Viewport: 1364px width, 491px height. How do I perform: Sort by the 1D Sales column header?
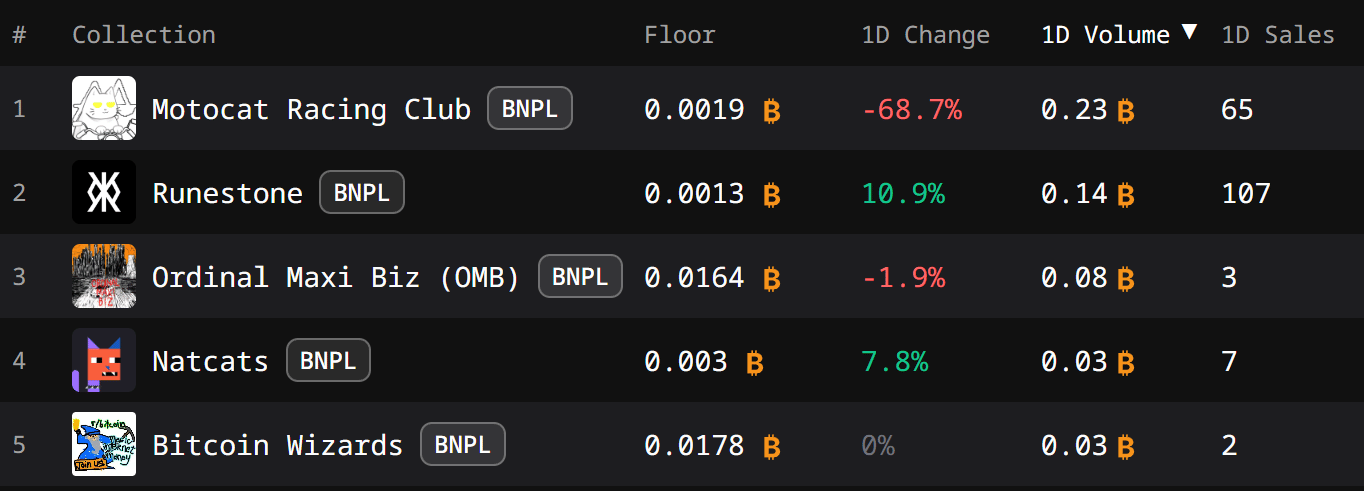[1278, 35]
